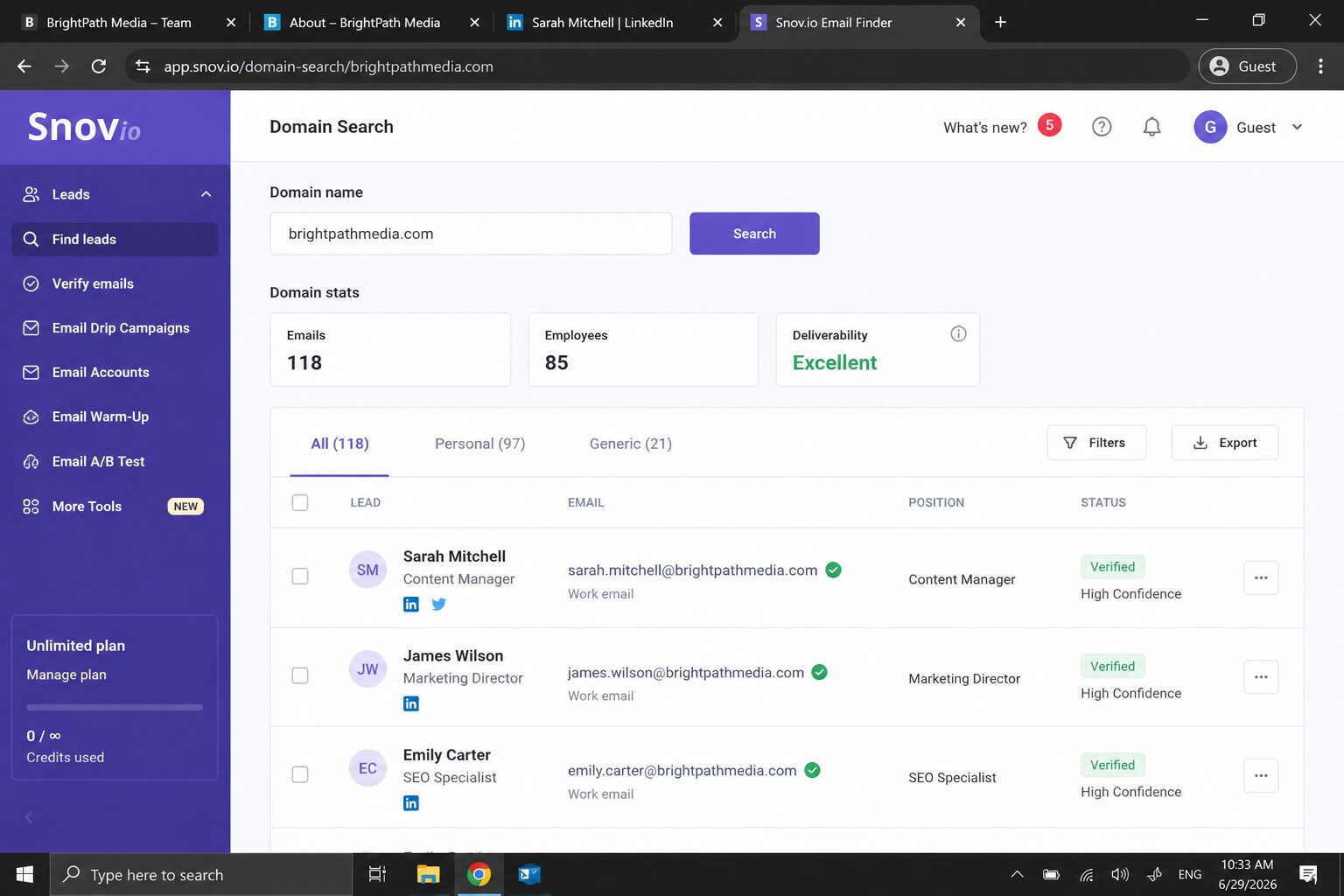The width and height of the screenshot is (1344, 896).
Task: Click the help question mark icon
Action: coord(1102,127)
